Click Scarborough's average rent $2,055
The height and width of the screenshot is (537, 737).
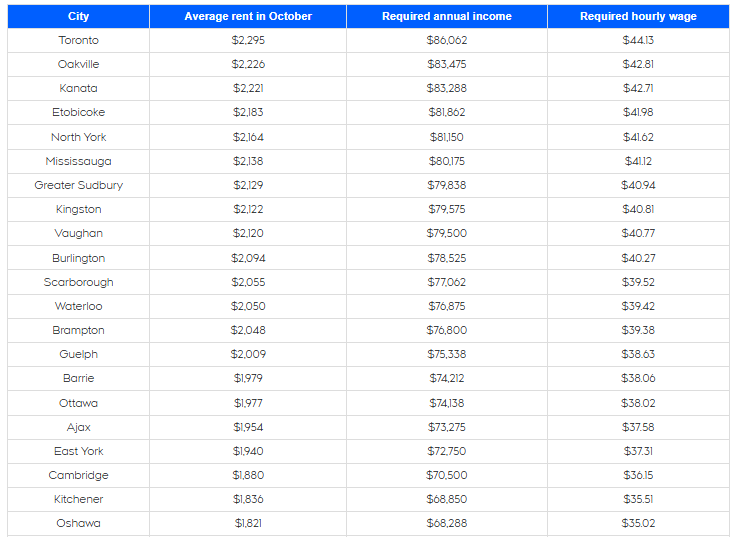click(248, 282)
